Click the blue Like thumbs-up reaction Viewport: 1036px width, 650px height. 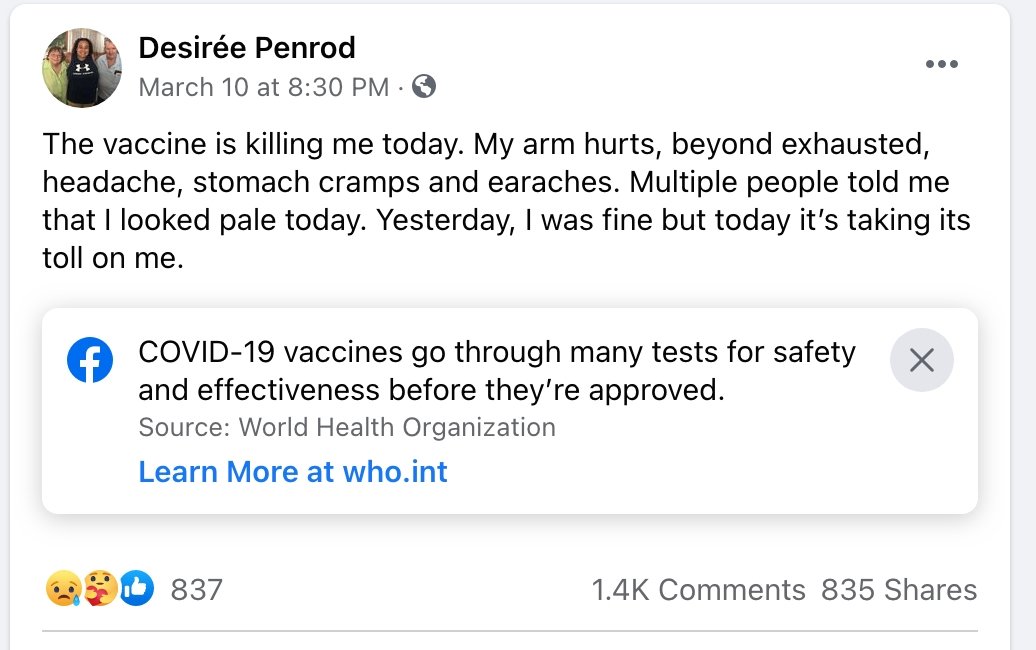tap(137, 589)
